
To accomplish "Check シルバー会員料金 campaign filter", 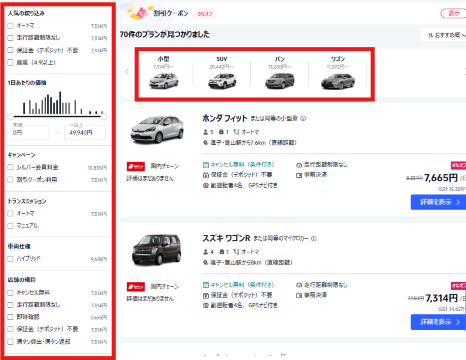I will (x=10, y=167).
